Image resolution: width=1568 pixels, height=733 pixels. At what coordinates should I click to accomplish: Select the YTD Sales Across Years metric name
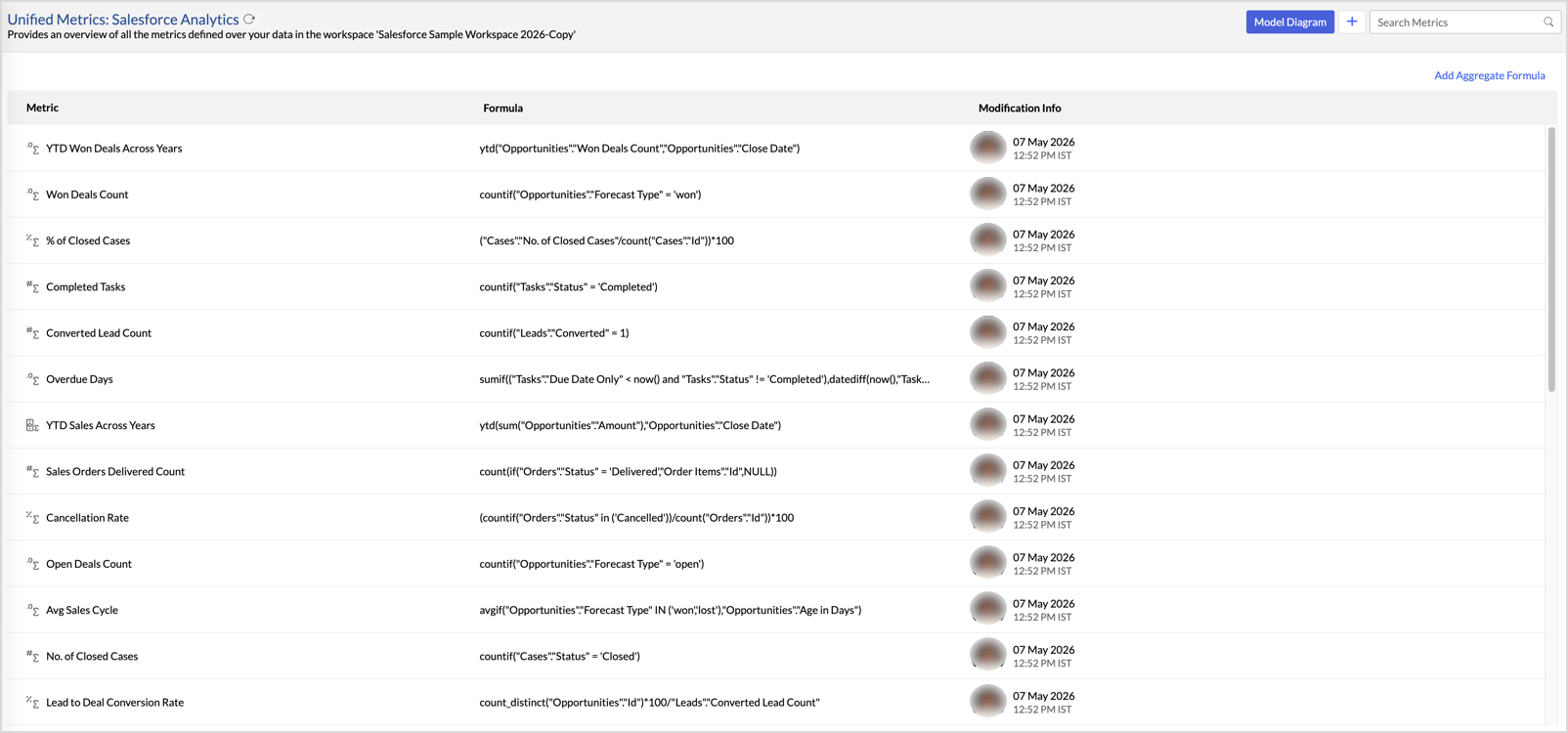click(x=101, y=425)
